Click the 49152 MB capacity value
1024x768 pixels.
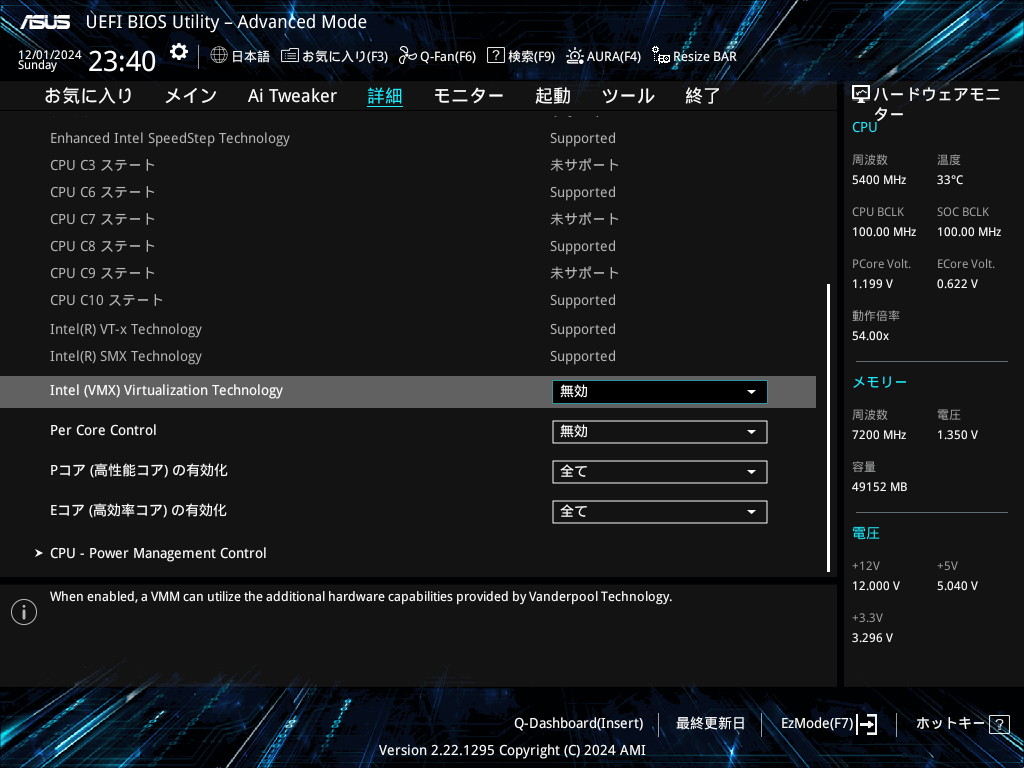click(x=880, y=487)
